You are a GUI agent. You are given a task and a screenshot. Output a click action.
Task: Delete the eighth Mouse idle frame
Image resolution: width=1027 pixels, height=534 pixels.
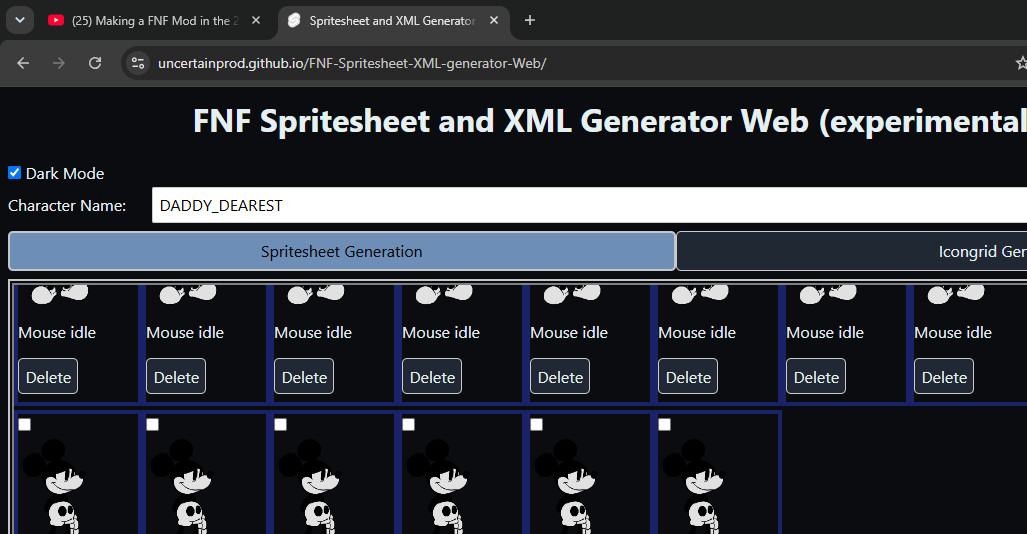[x=944, y=376]
